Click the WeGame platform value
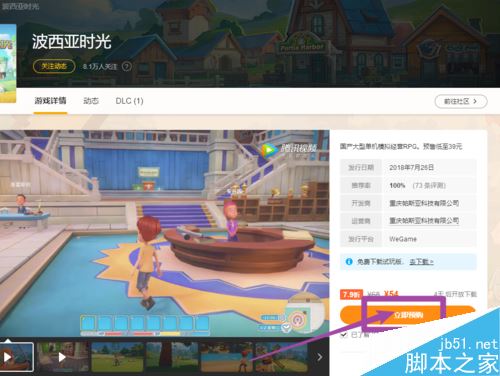500x376 pixels. 403,239
